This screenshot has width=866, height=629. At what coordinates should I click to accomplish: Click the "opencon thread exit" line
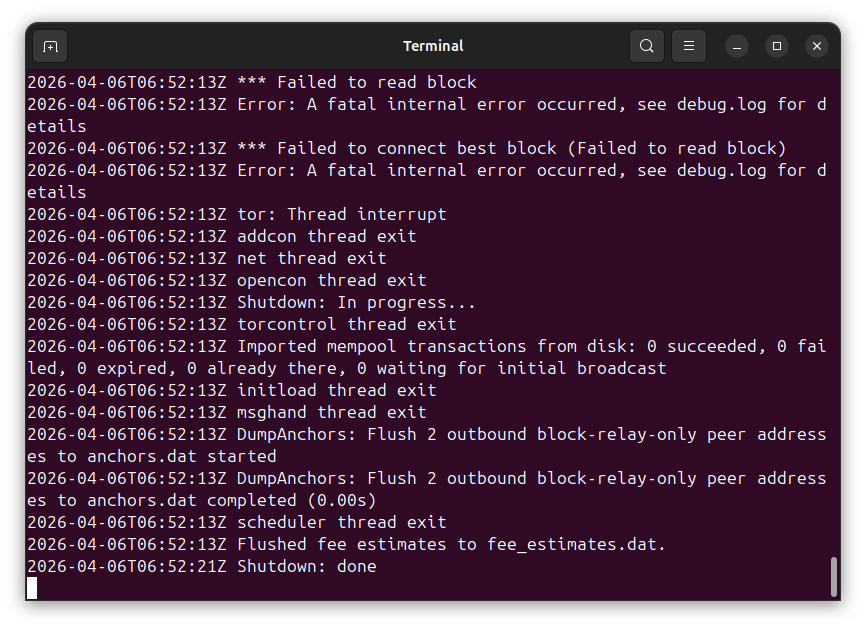331,281
